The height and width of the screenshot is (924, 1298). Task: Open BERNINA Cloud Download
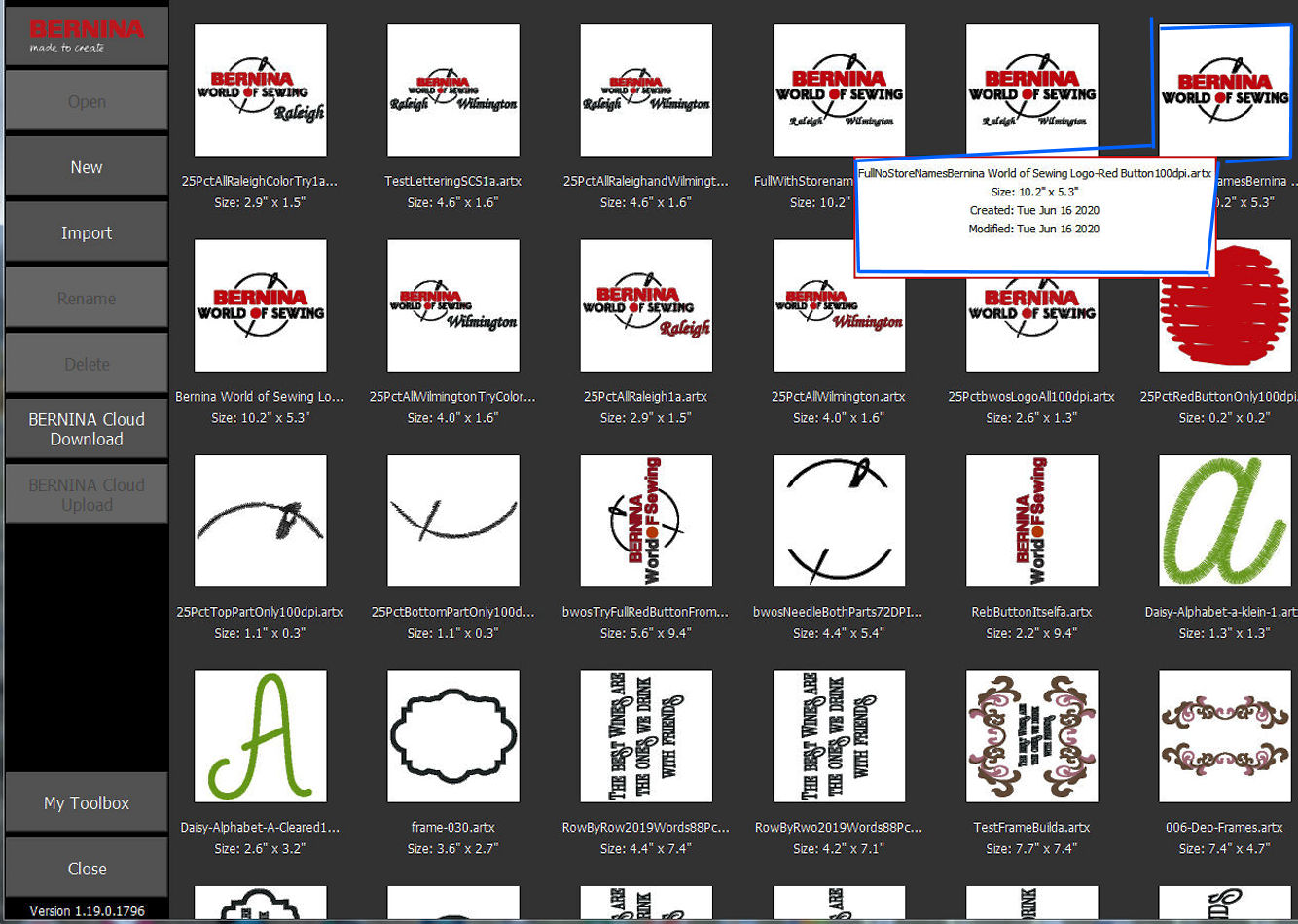coord(87,429)
